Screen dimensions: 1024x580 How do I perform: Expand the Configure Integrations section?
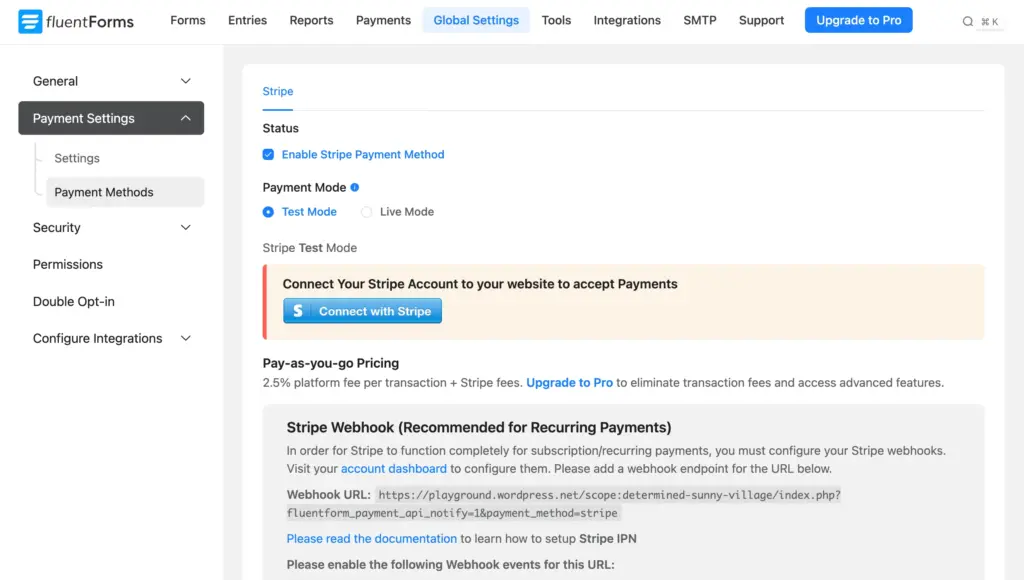pyautogui.click(x=185, y=338)
